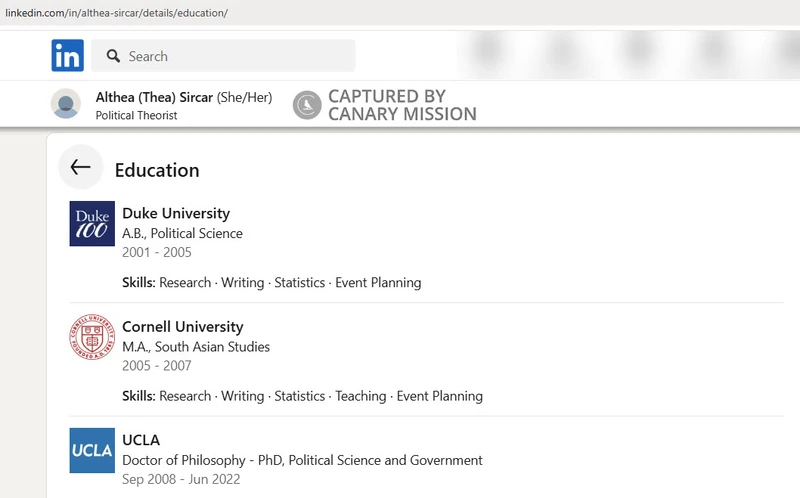Click the Cornell University seal logo
The width and height of the screenshot is (800, 498).
tap(92, 337)
